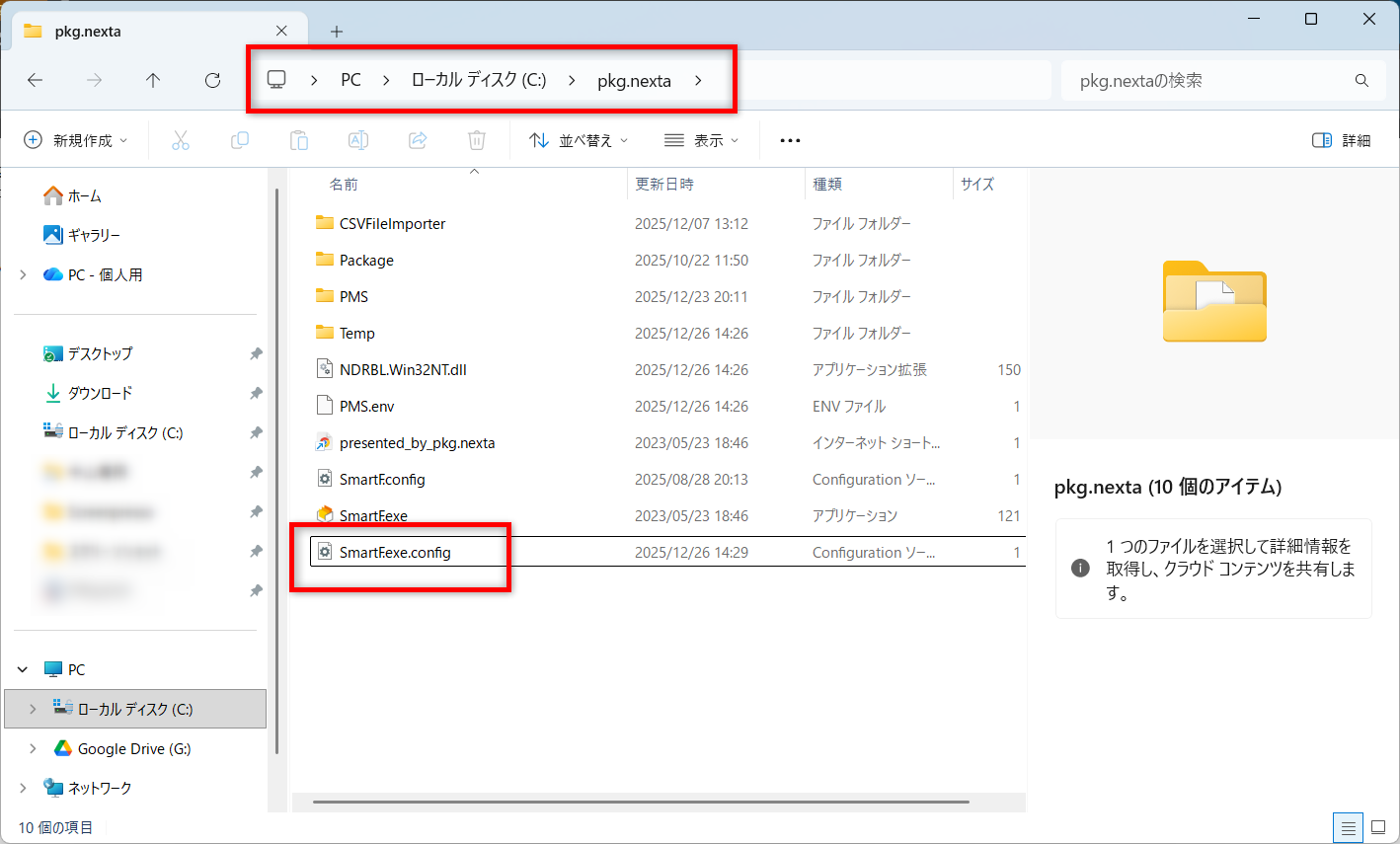The width and height of the screenshot is (1400, 844).
Task: Open the sort (並べ替え) dropdown
Action: point(579,140)
